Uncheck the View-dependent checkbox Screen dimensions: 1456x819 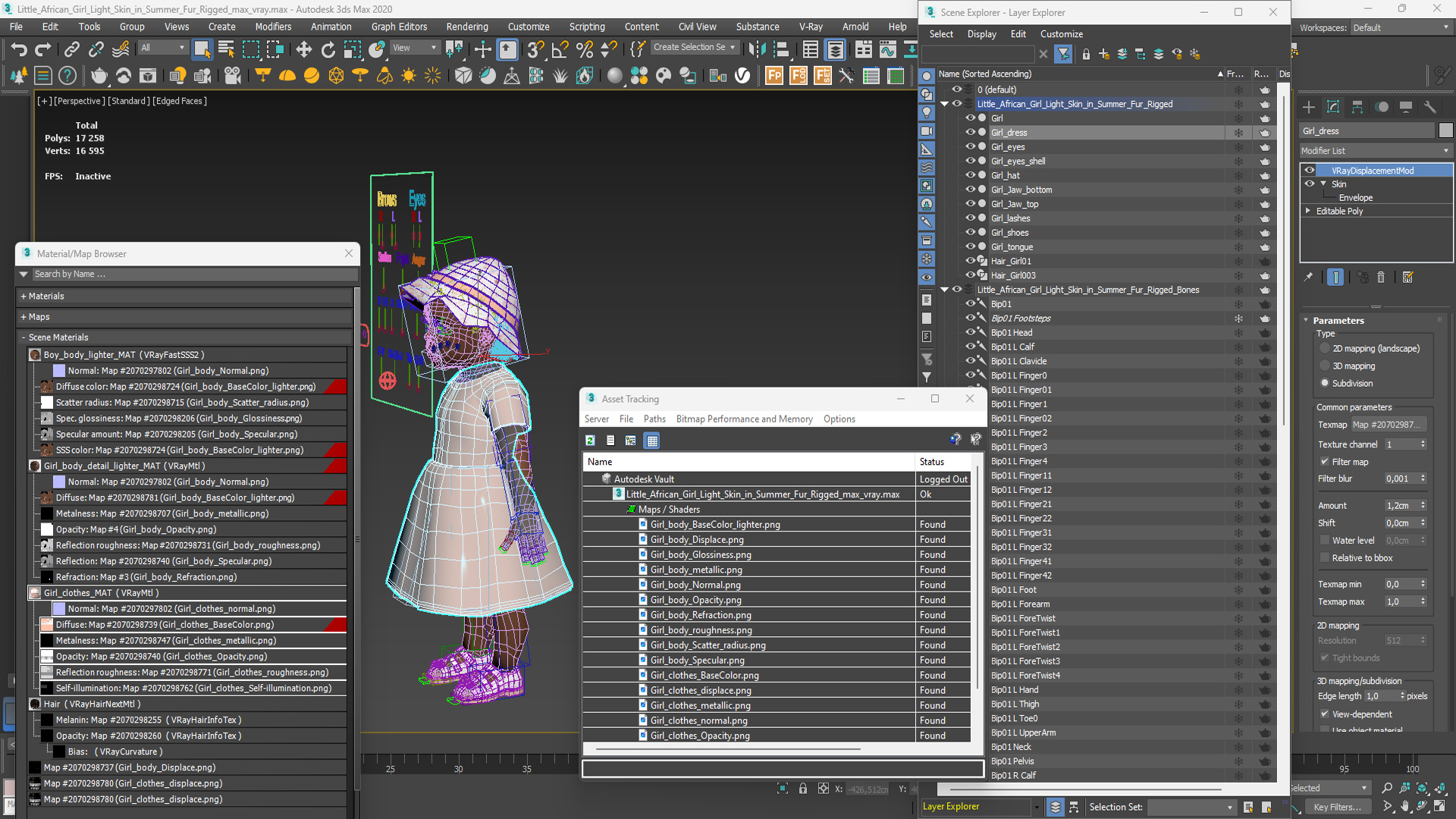pos(1325,714)
